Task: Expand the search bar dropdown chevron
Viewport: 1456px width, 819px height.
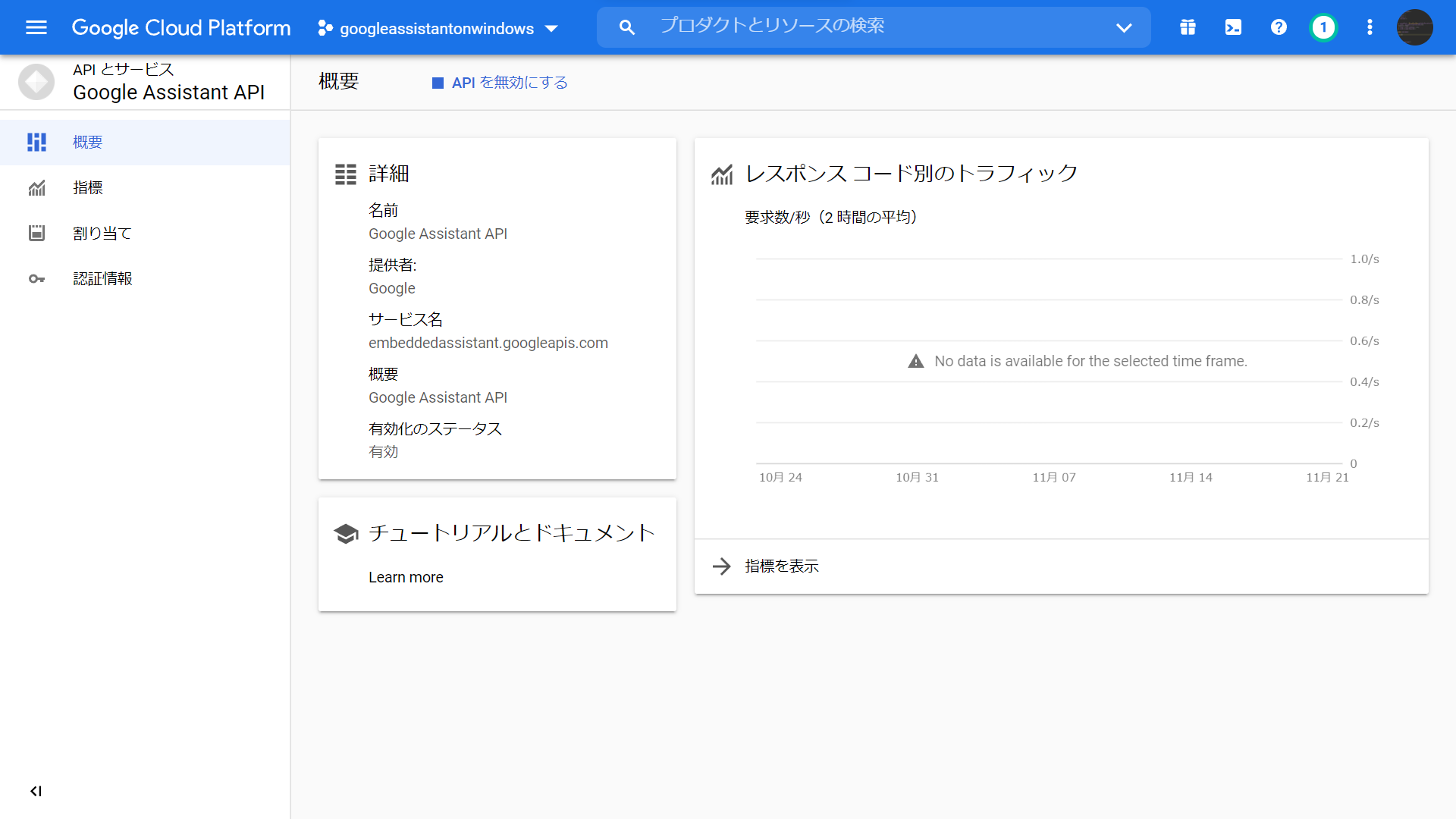Action: click(1124, 28)
